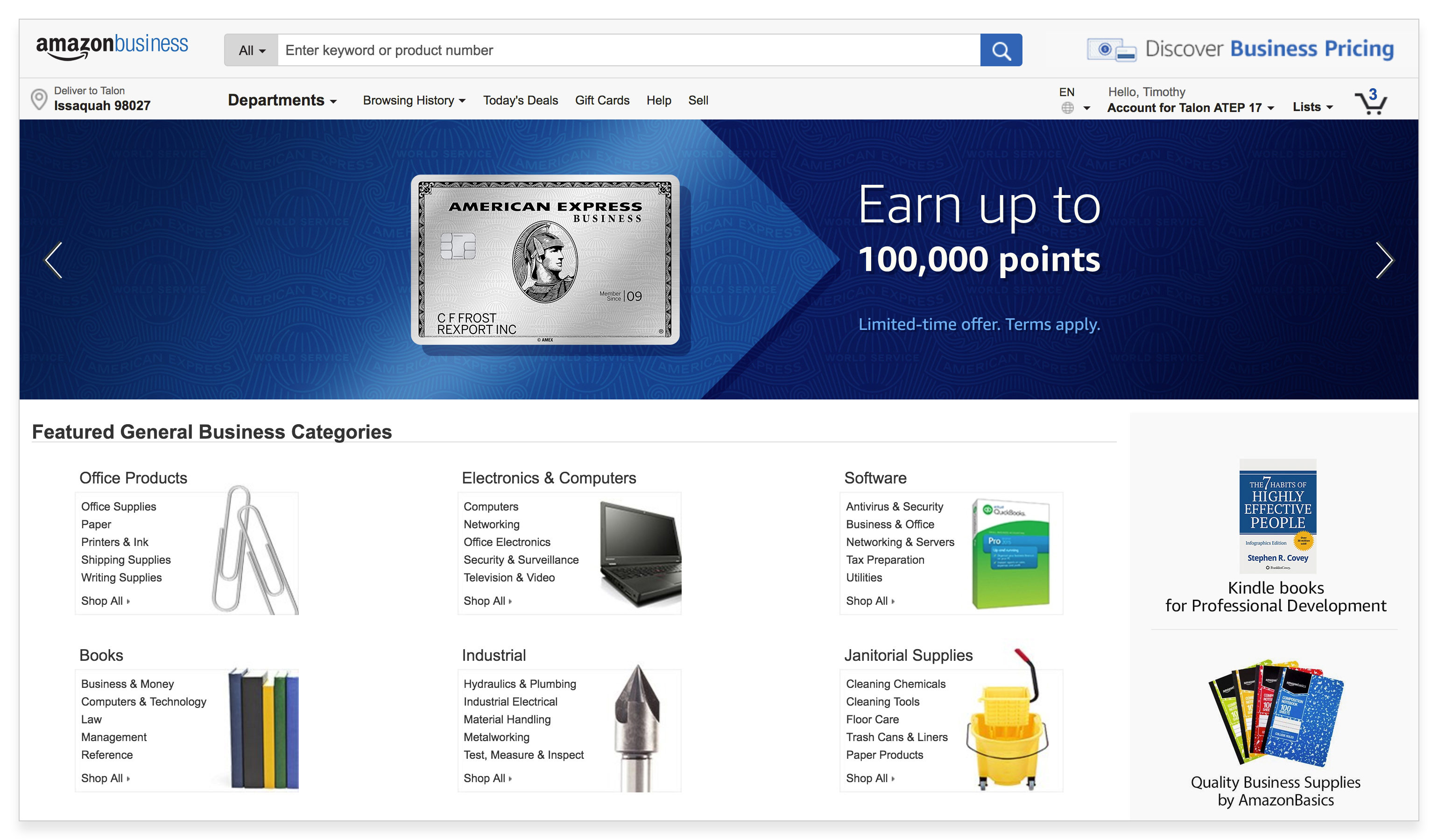Expand the Browsing History dropdown
1438x840 pixels.
click(413, 100)
